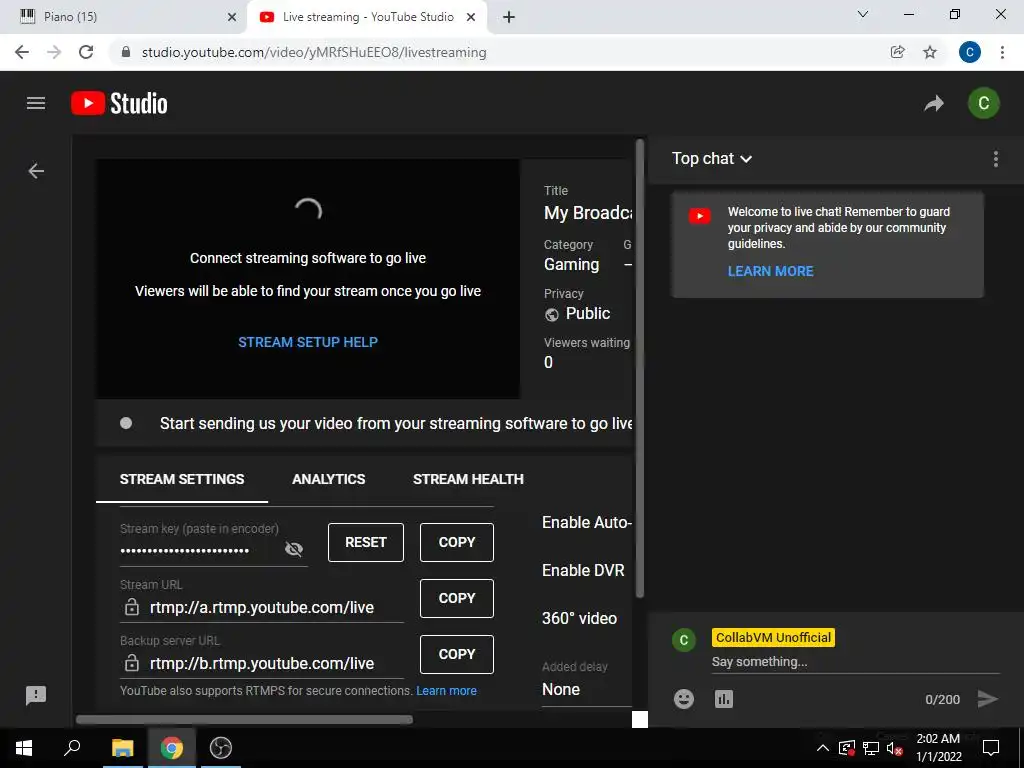Open the green C account avatar menu
Screen dimensions: 1024x768
pyautogui.click(x=984, y=103)
